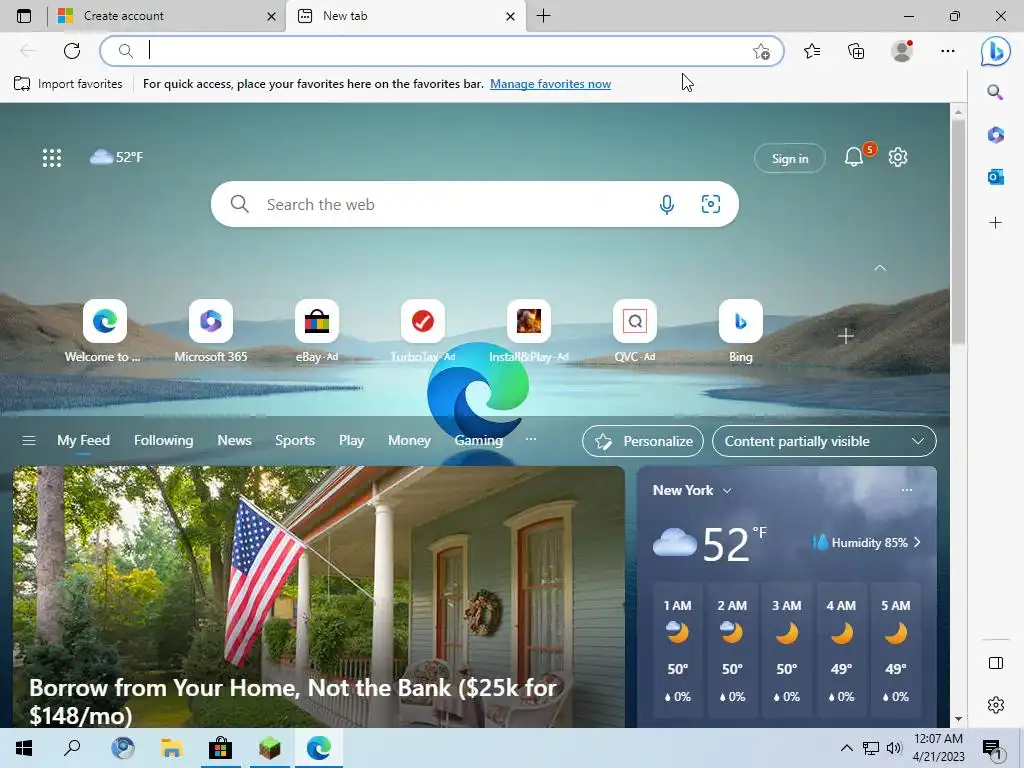Screen dimensions: 1024x768
Task: Switch to the Create account tab
Action: click(166, 16)
